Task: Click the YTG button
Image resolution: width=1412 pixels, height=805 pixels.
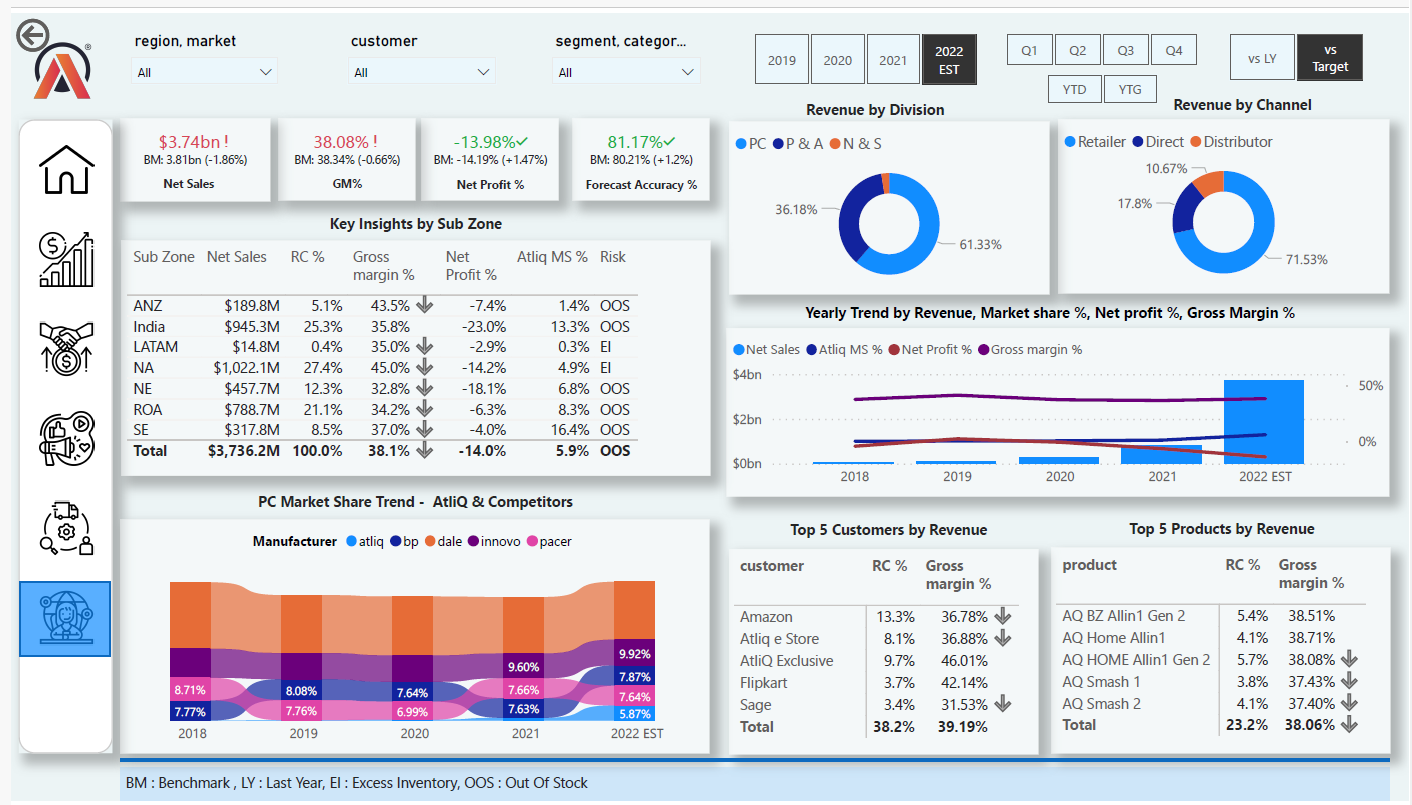Action: 1130,88
